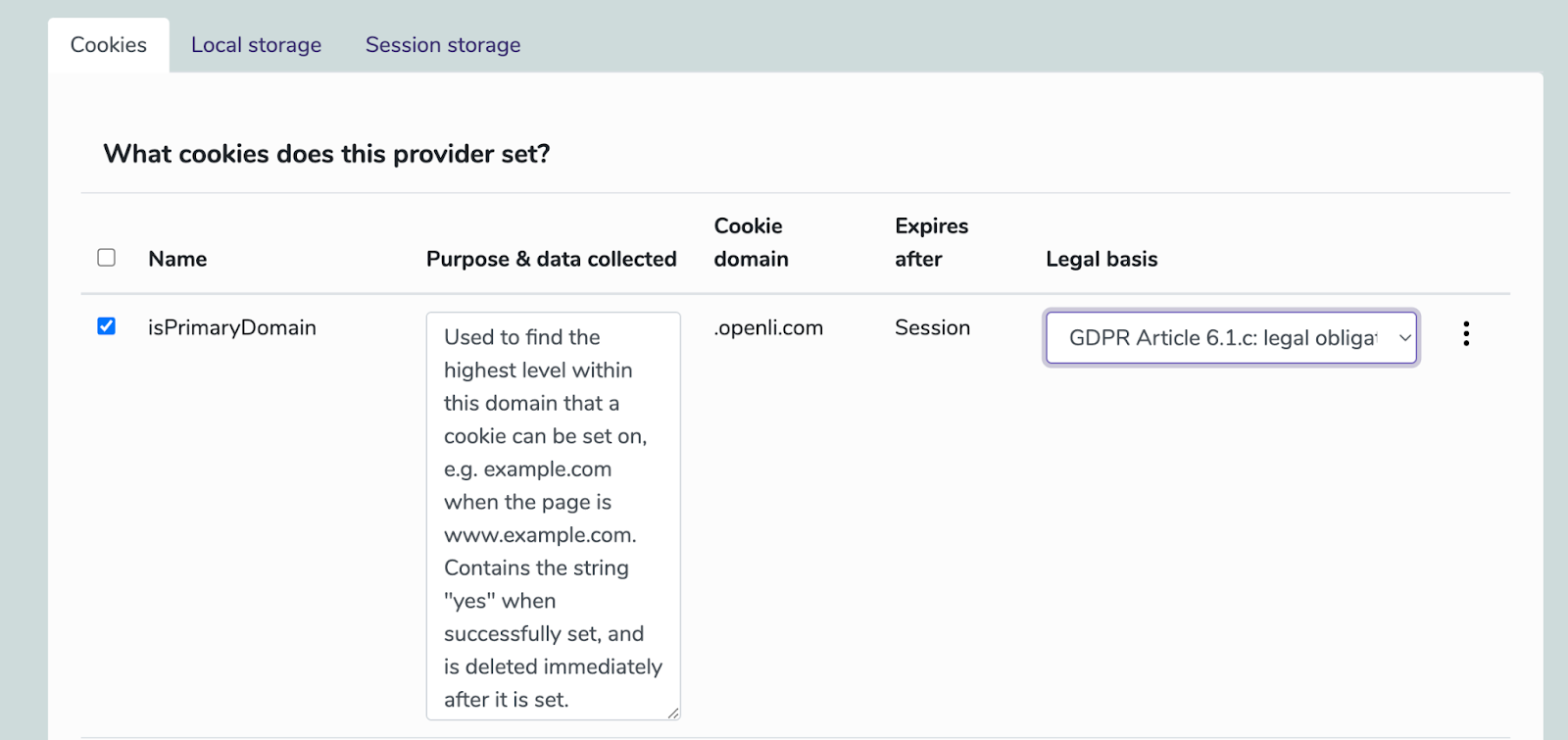Switch to the Session storage tab
1568x740 pixels.
click(x=443, y=45)
